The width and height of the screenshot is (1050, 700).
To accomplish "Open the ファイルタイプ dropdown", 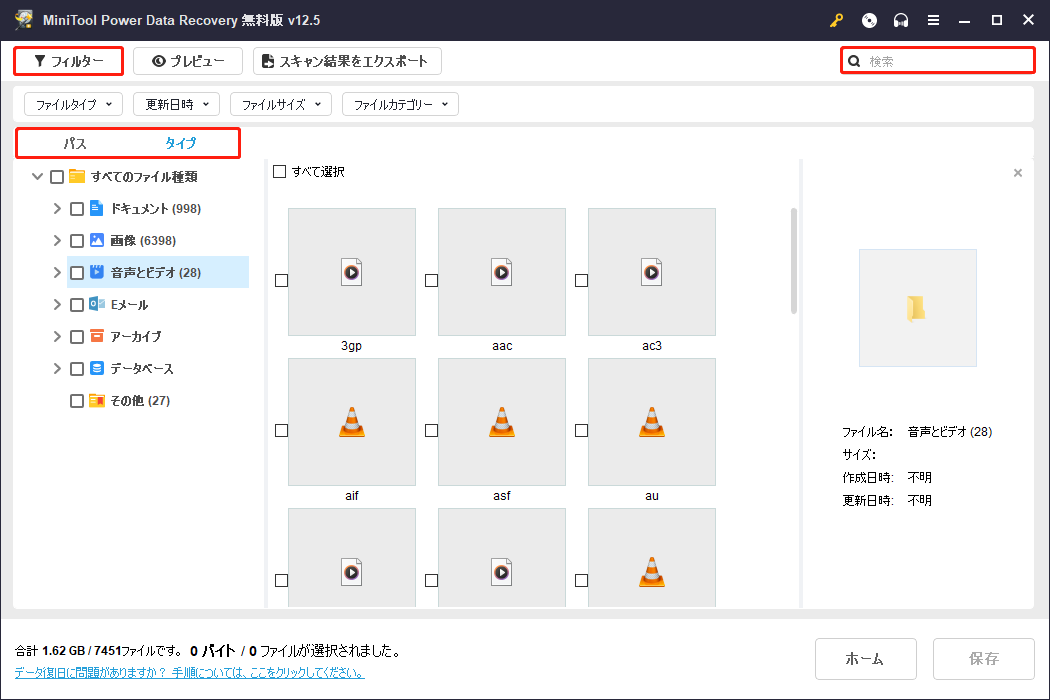I will [x=74, y=104].
